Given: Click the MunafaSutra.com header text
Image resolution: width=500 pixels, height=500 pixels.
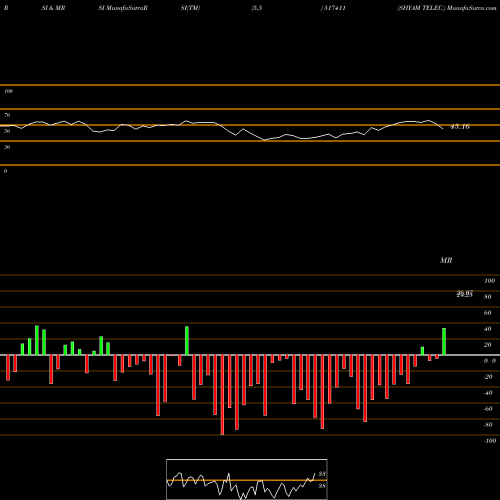Looking at the screenshot, I should (472, 8).
